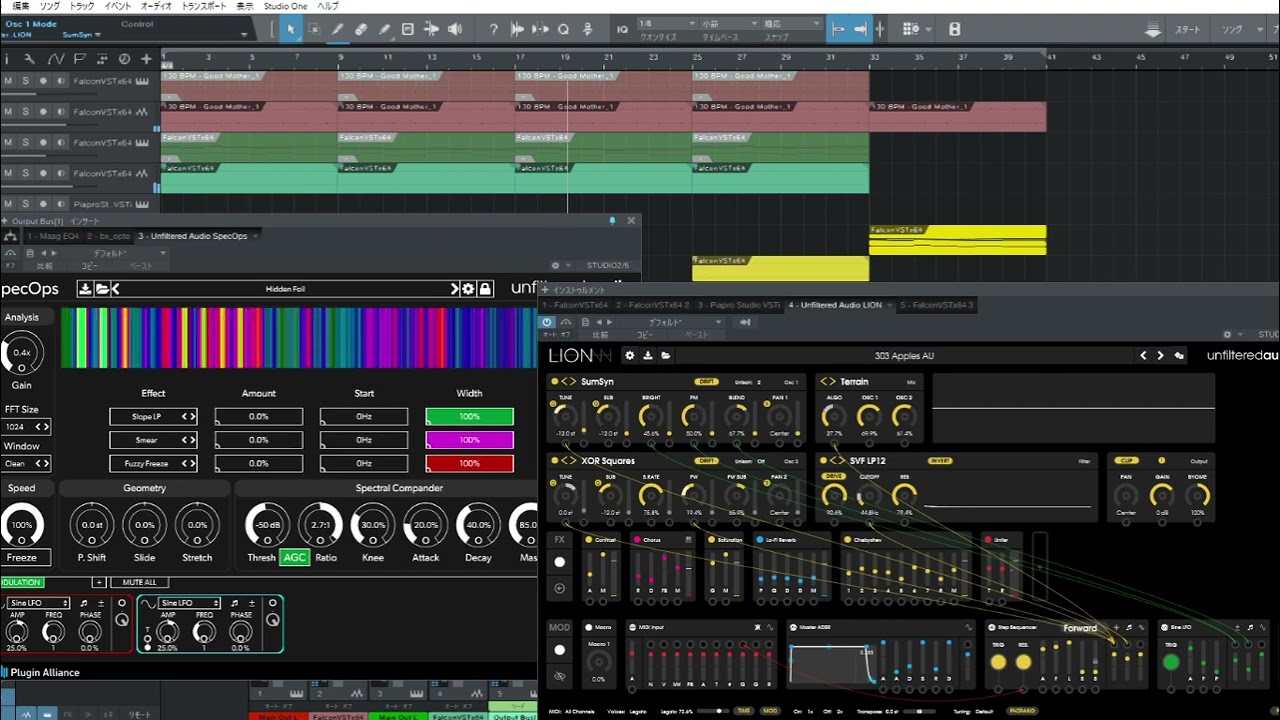Viewport: 1280px width, 720px height.
Task: Toggle the DRIFT switch on SumSyn oscillator
Action: tap(706, 381)
